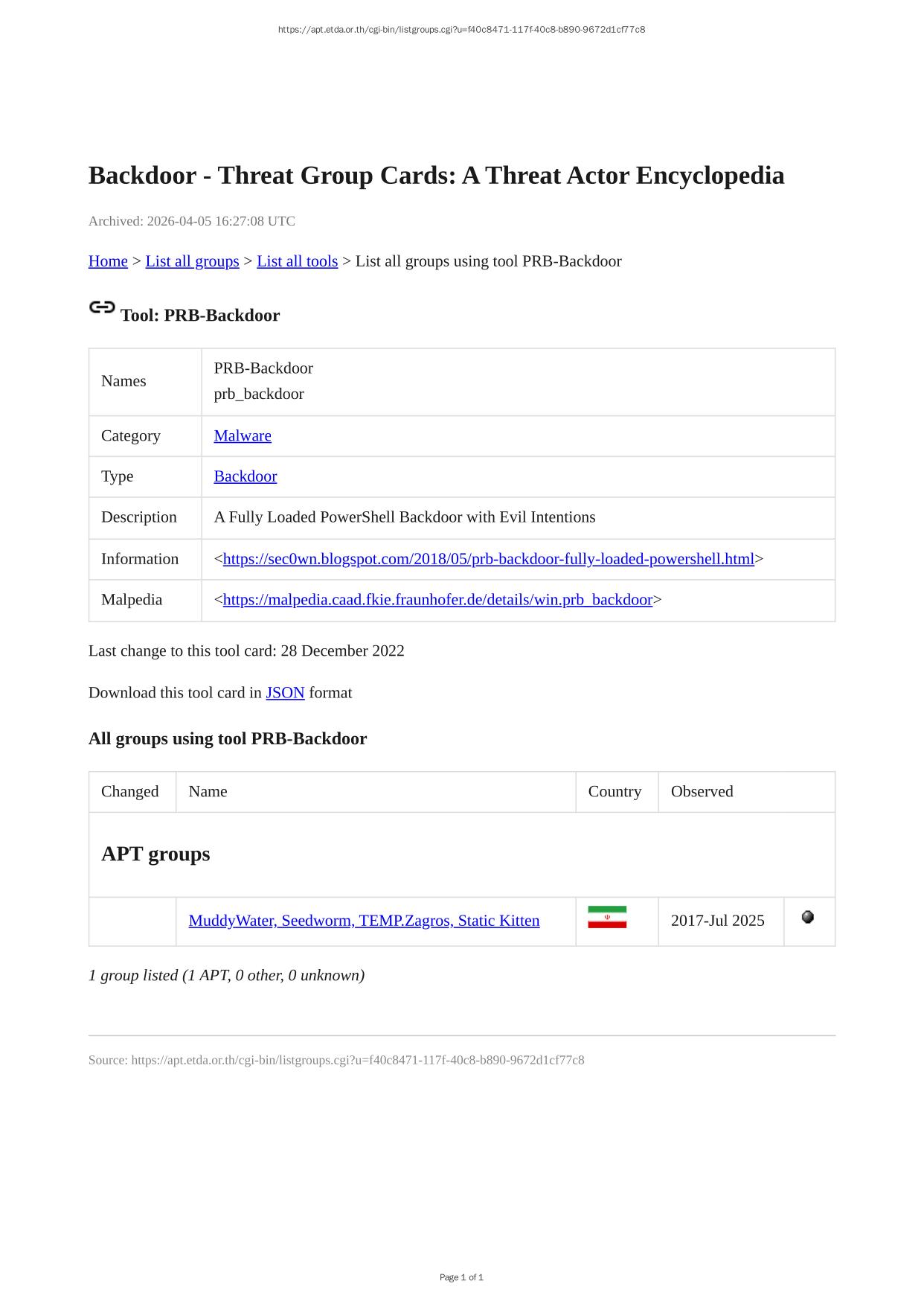The height and width of the screenshot is (1307, 924).
Task: Open the sec0wn blogspot information link
Action: pos(488,559)
